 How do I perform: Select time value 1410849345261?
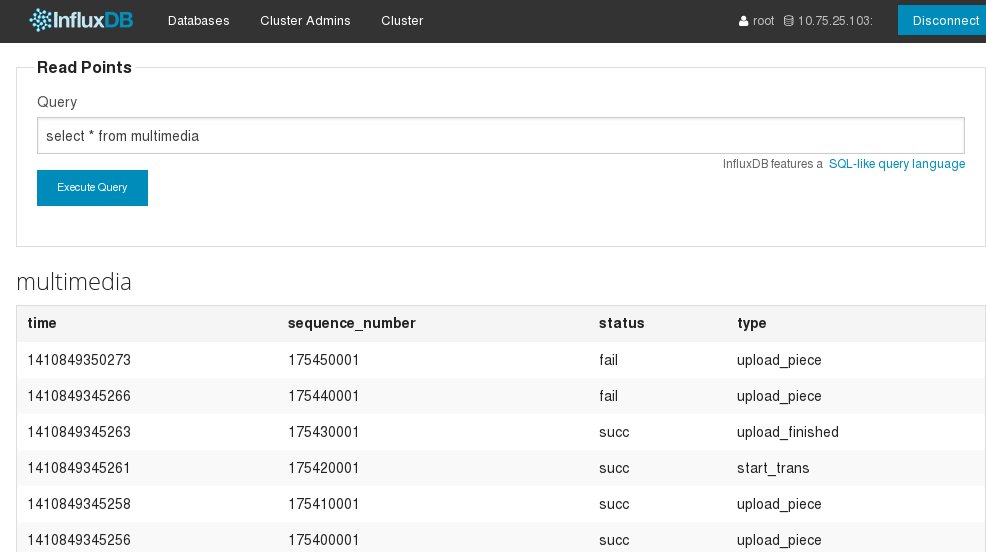[79, 468]
